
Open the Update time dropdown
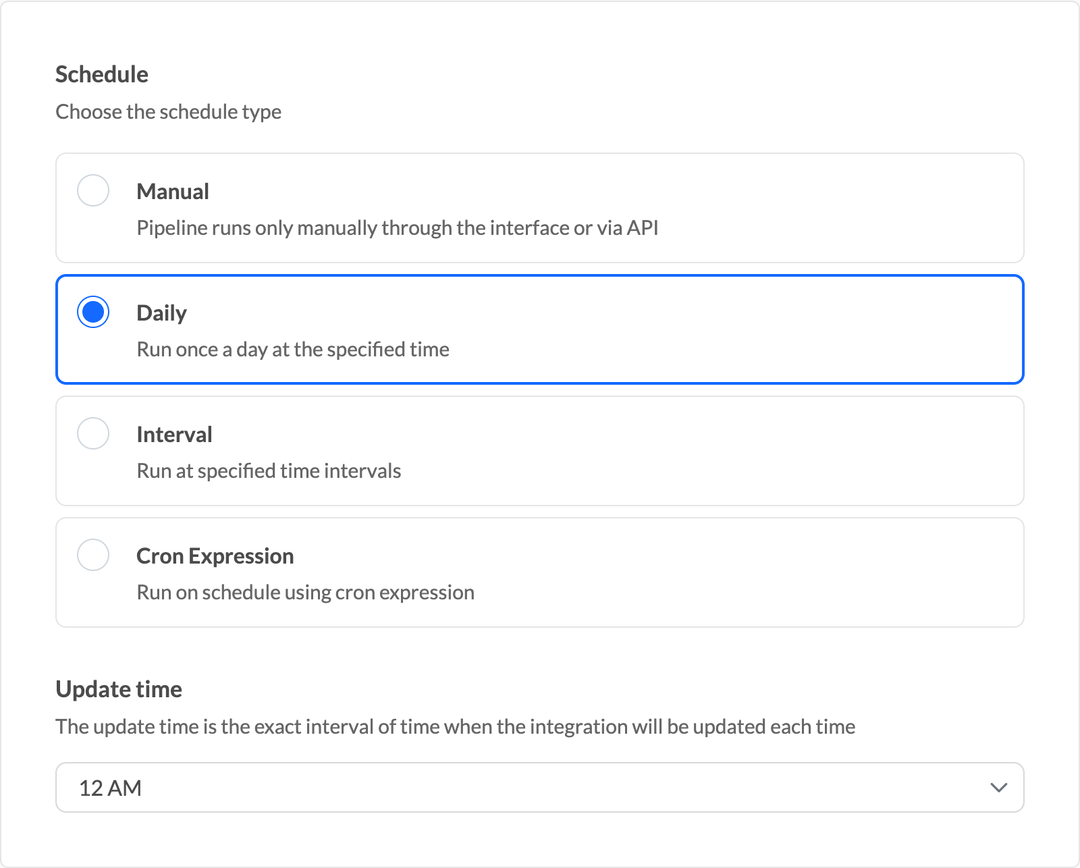pos(540,788)
